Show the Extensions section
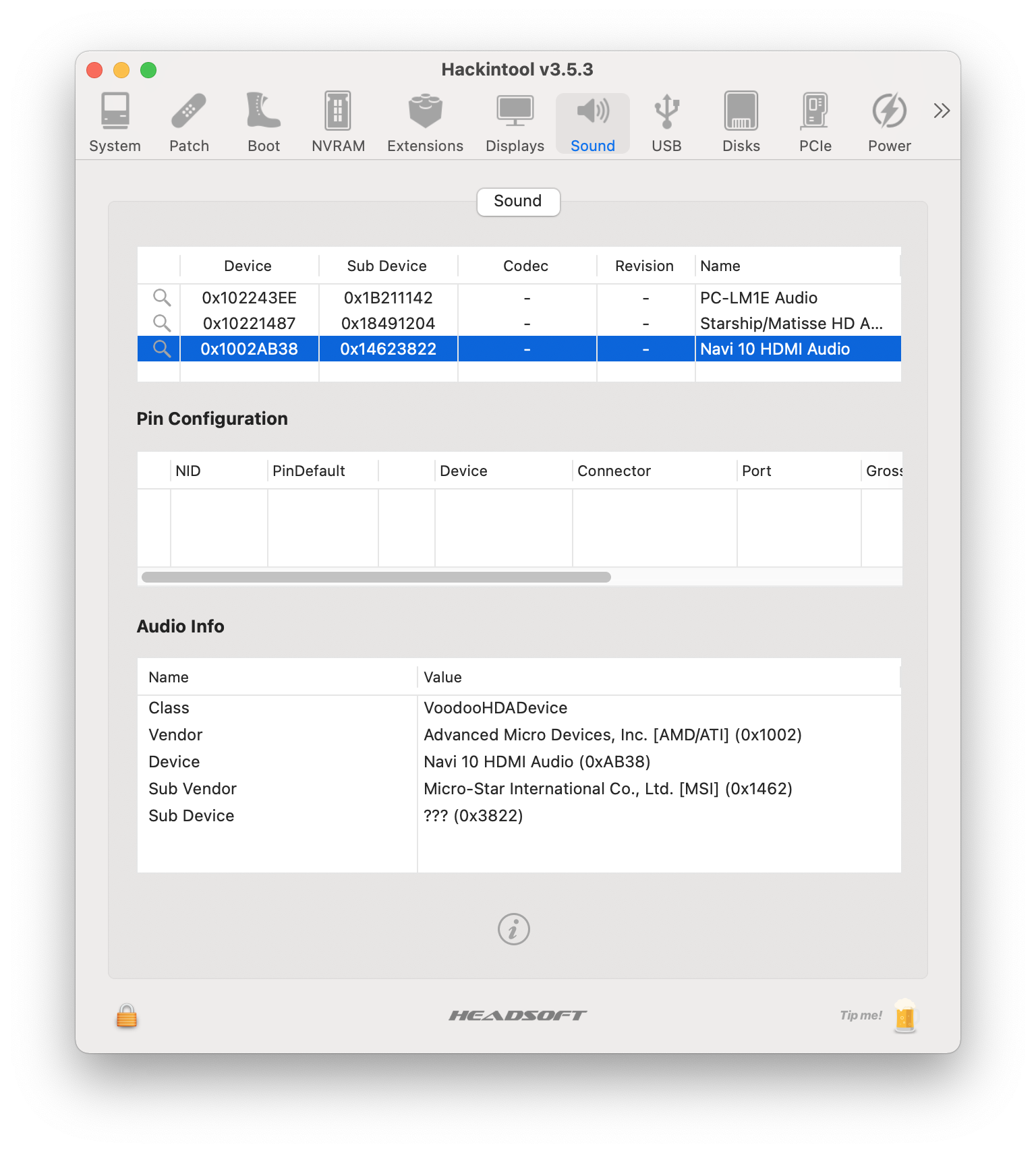This screenshot has width=1036, height=1153. (x=425, y=123)
